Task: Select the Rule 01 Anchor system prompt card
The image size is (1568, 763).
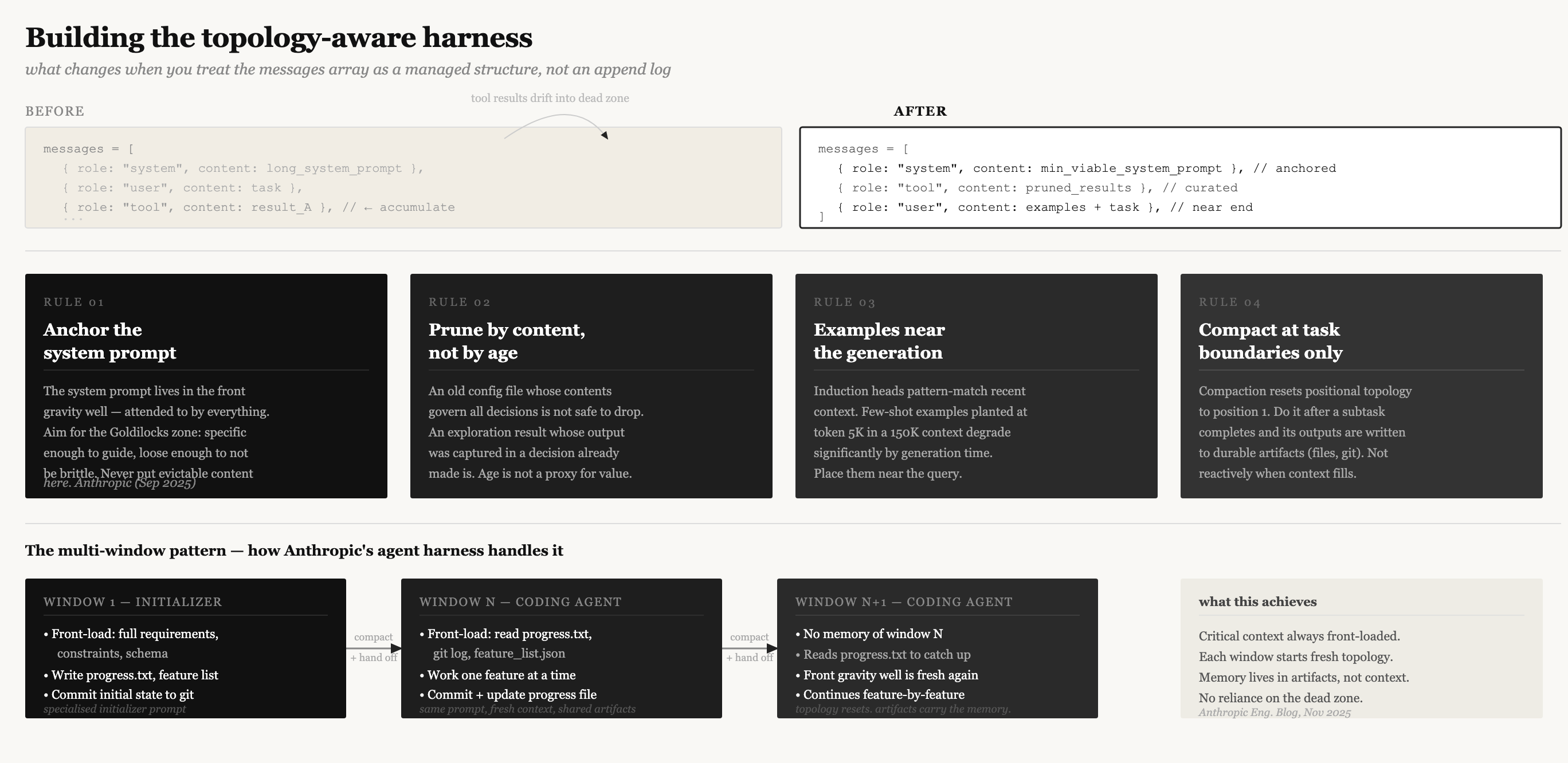Action: pos(206,386)
